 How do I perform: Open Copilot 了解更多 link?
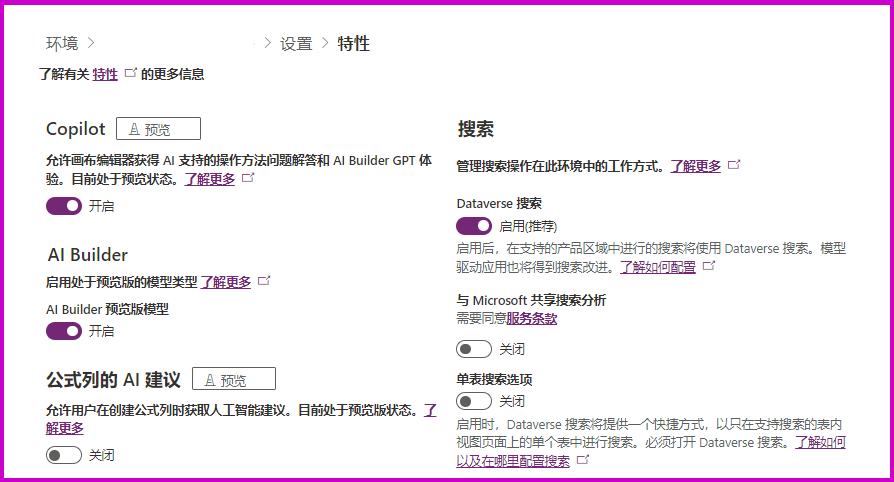coord(210,179)
